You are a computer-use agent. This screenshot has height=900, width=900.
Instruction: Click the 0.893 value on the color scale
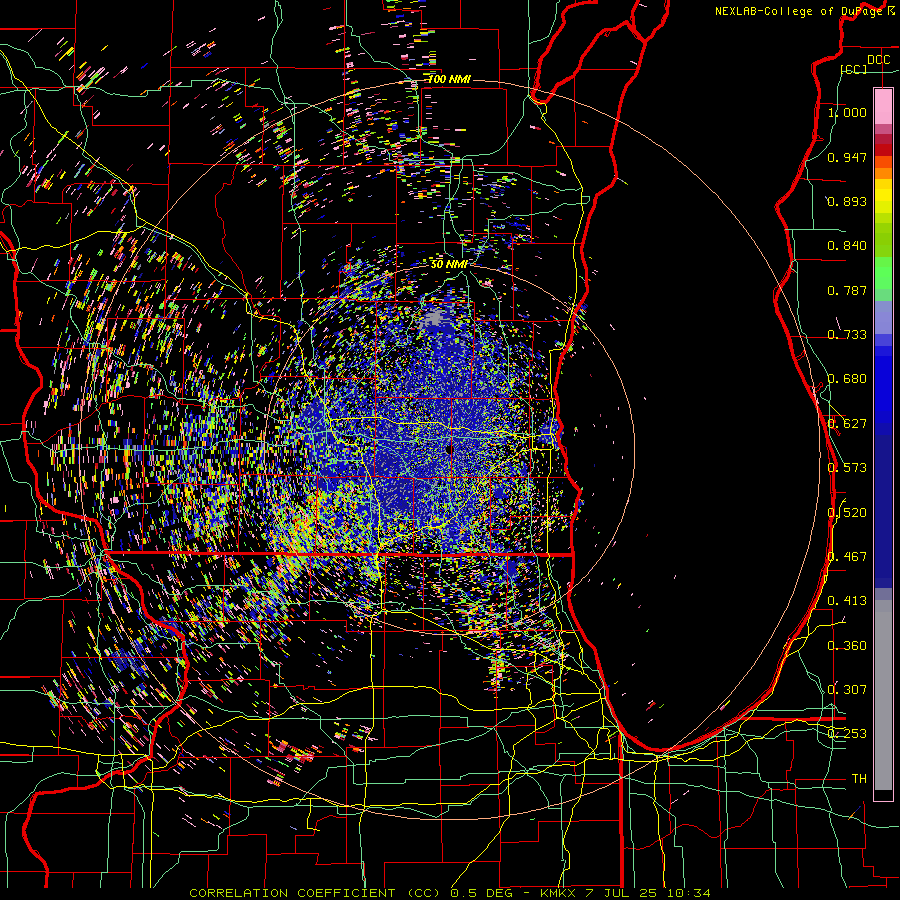847,201
